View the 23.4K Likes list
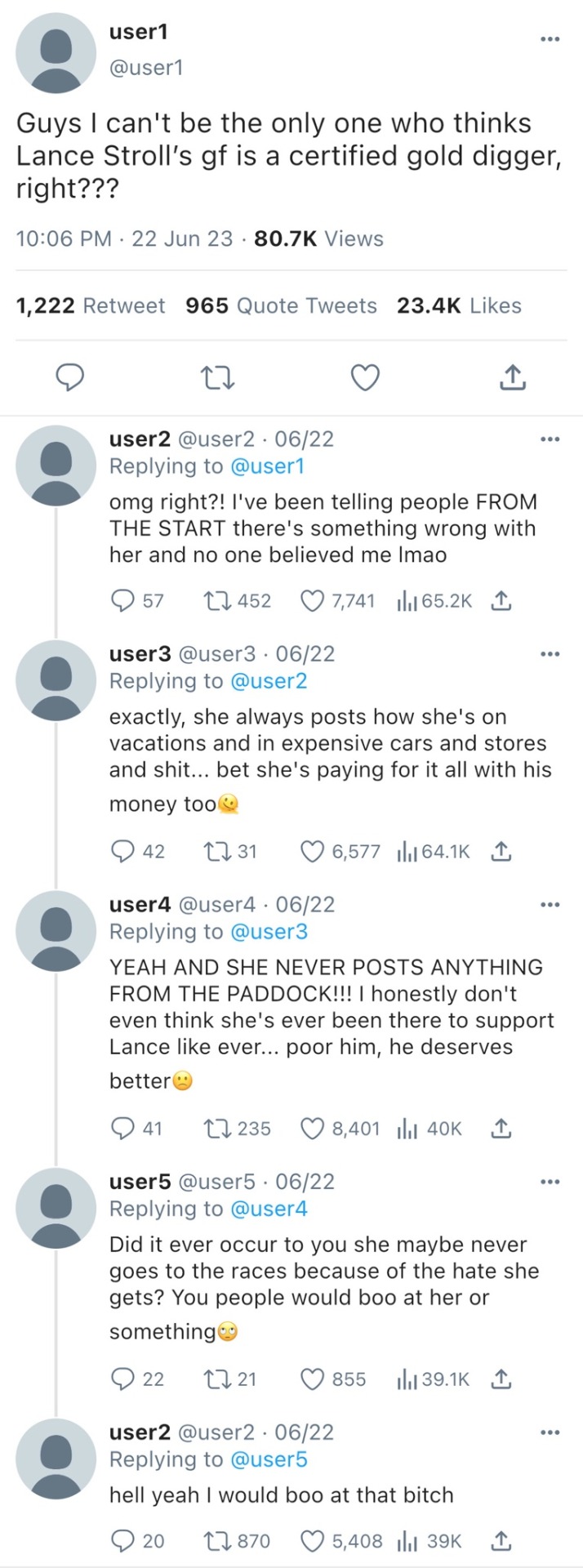Viewport: 583px width, 1568px height. pos(459,305)
